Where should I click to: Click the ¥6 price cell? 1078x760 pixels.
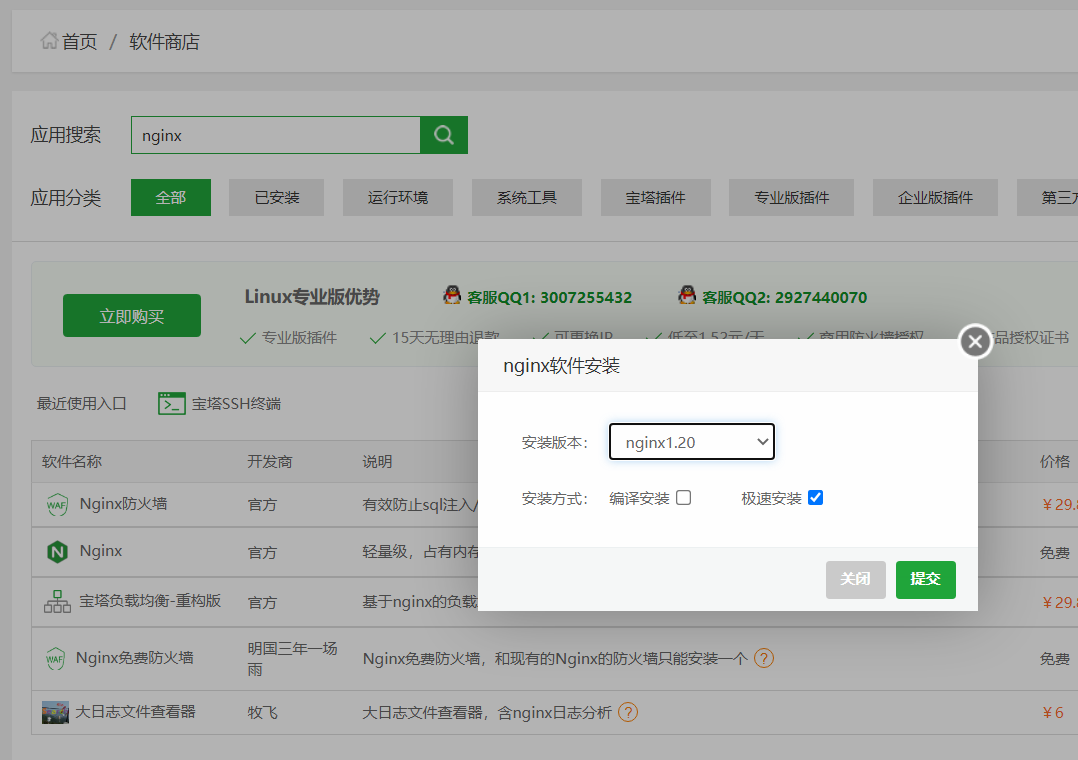pos(1053,713)
